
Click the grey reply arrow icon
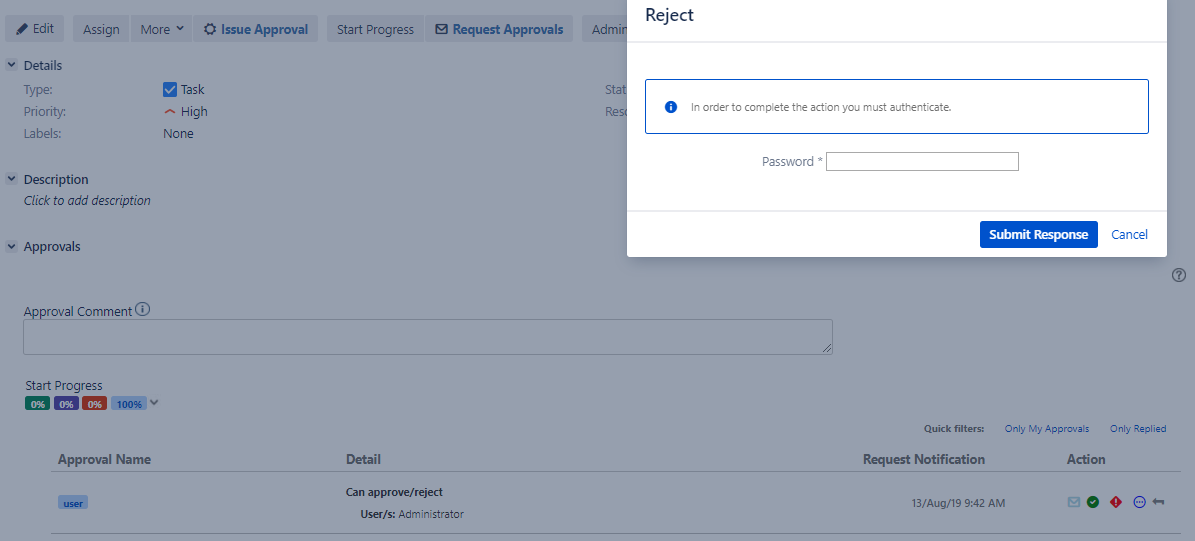click(x=1158, y=502)
